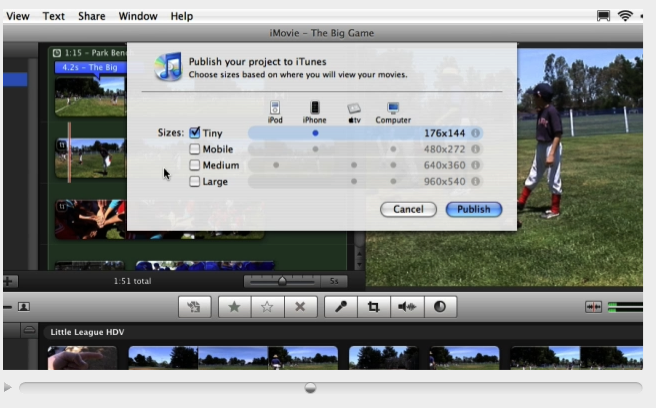Screen dimensions: 656x408
Task: Click the add selection to project icon
Action: (195, 307)
